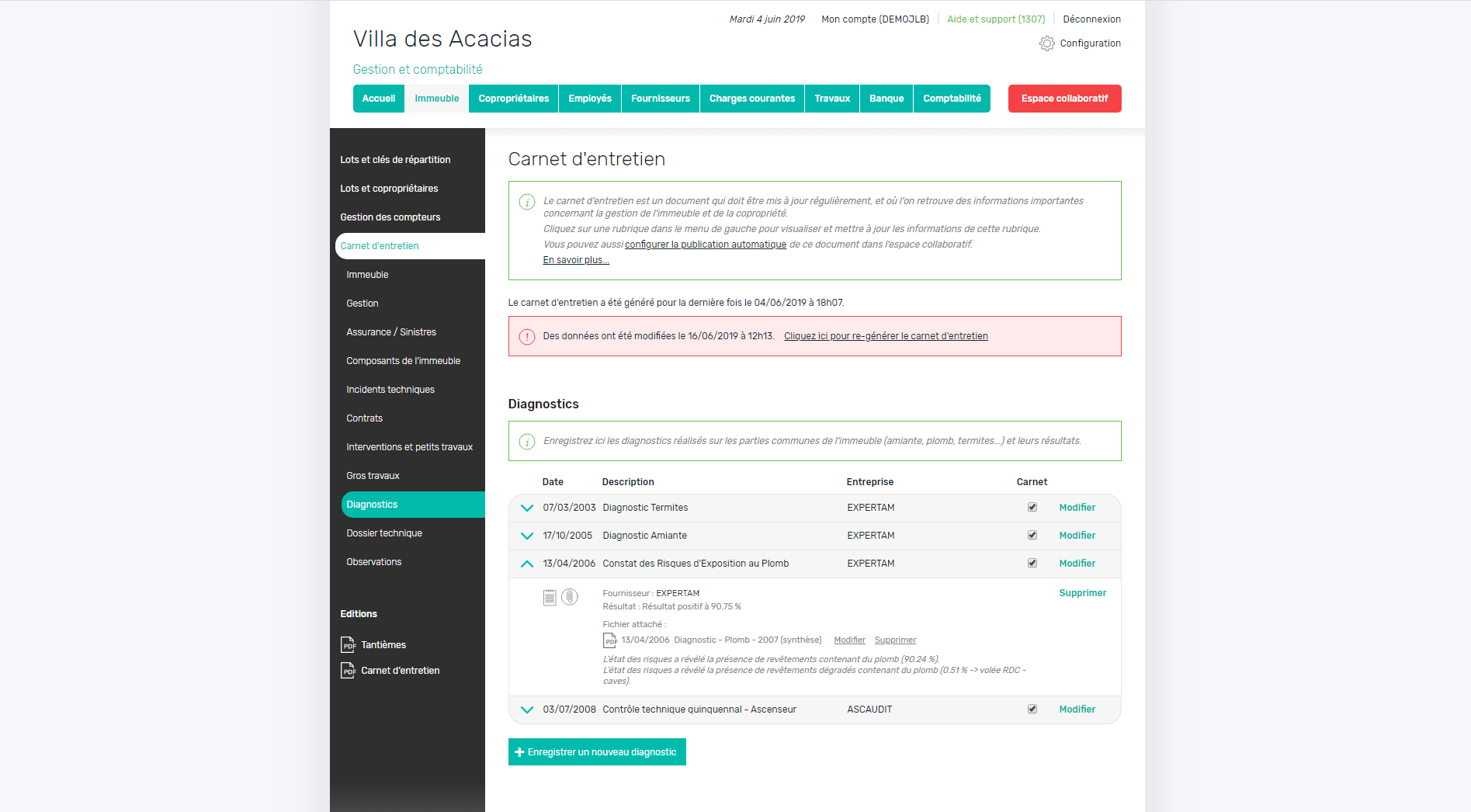Click Supprimer for the Plomb diagnostic

pos(1082,593)
